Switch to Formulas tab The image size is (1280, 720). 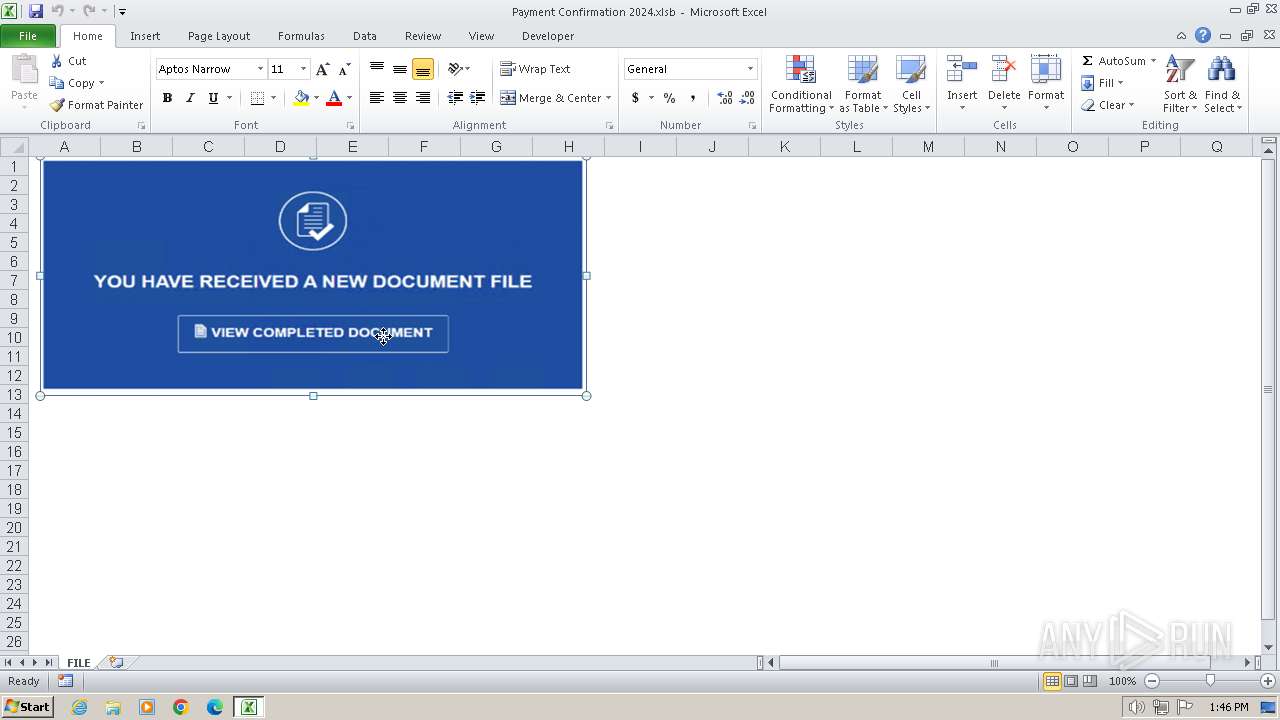pyautogui.click(x=301, y=36)
